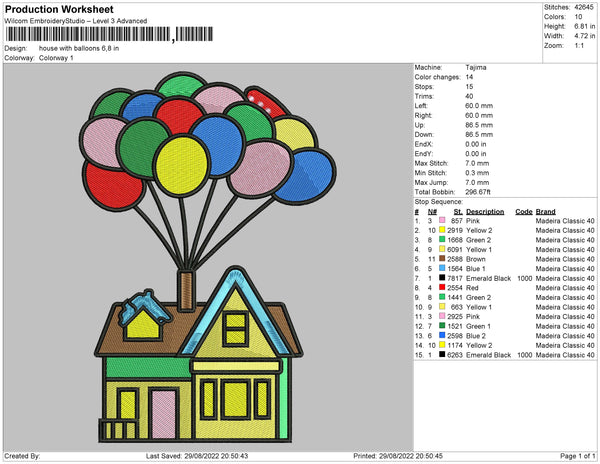This screenshot has height=464, width=600.
Task: Click the stitch count '2925' for Pink
Action: click(455, 316)
